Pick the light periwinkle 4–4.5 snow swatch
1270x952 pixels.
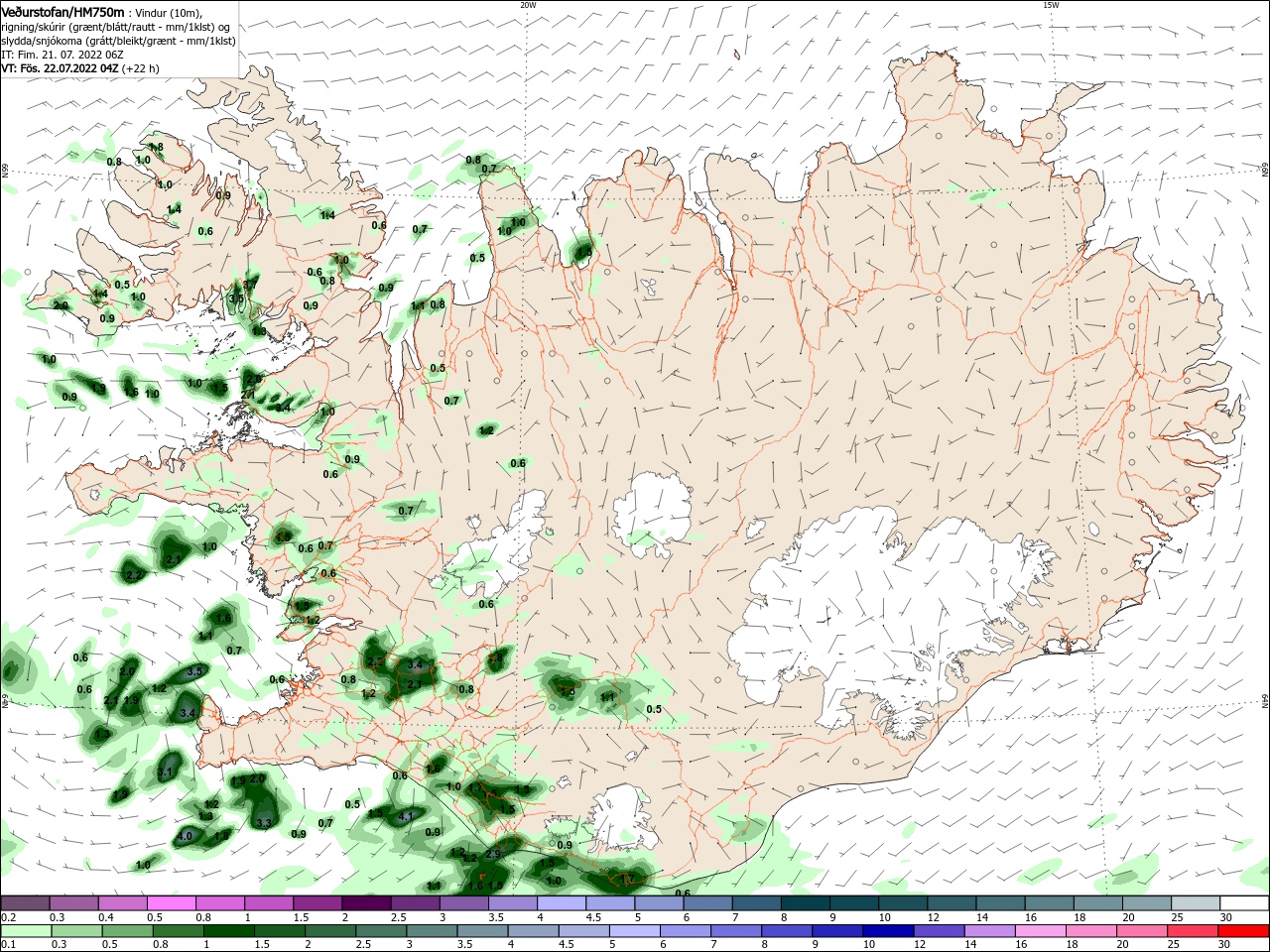pyautogui.click(x=562, y=903)
